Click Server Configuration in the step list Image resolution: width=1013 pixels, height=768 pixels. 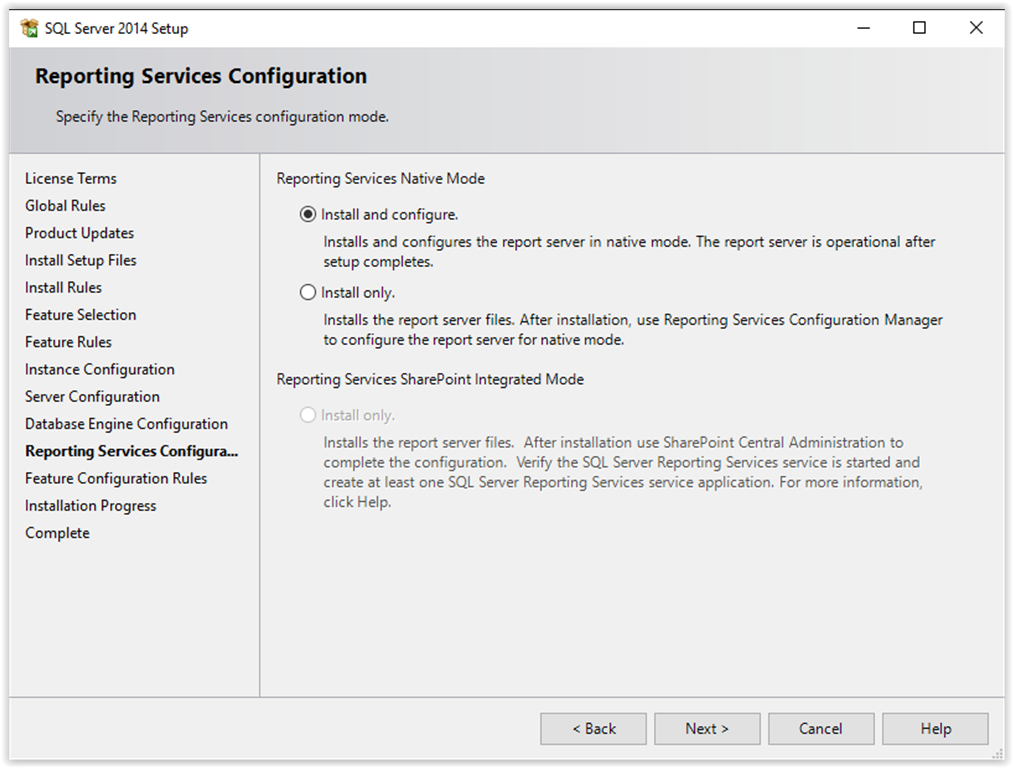pyautogui.click(x=92, y=397)
